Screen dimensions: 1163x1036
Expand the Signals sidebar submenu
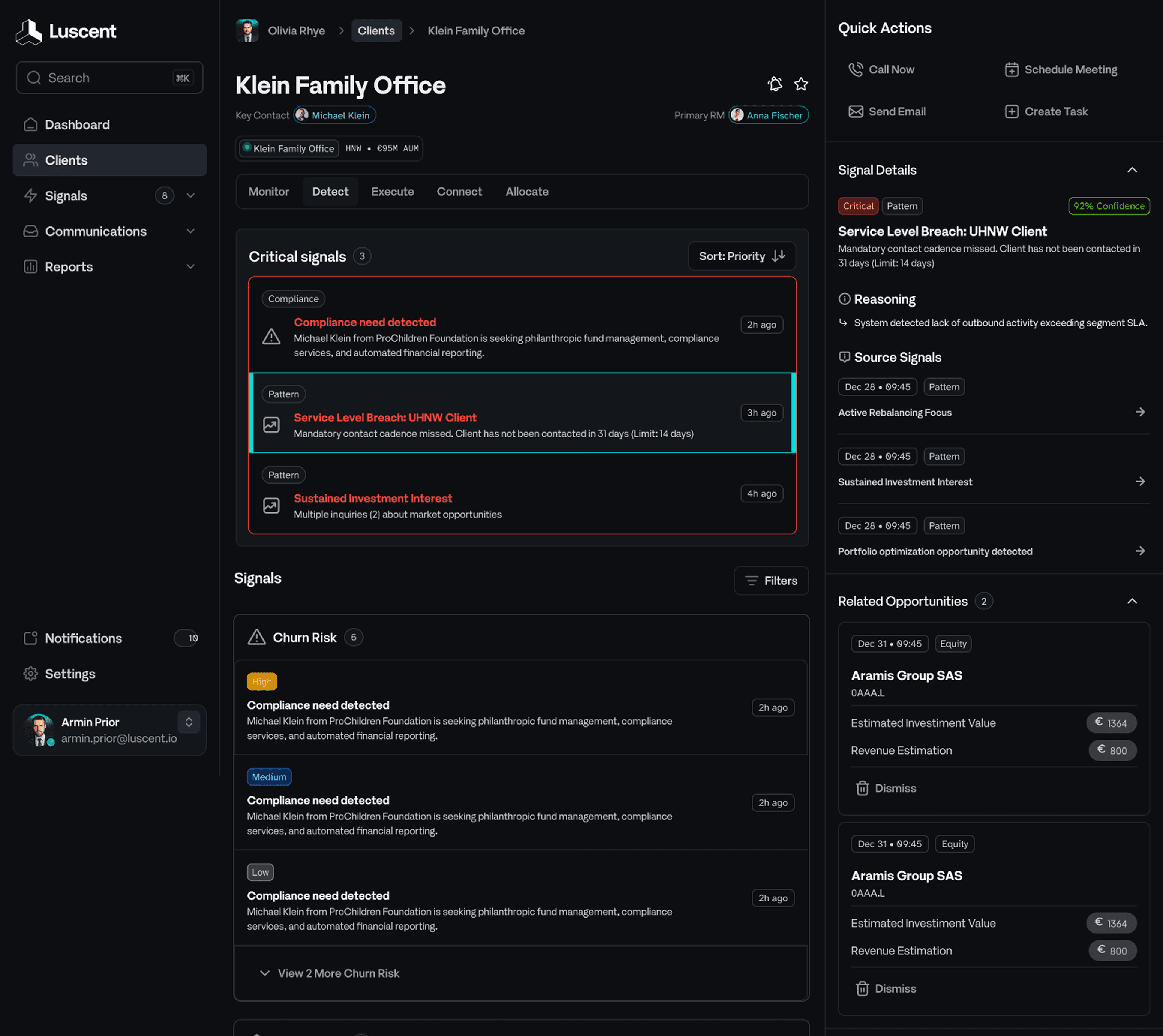(191, 196)
